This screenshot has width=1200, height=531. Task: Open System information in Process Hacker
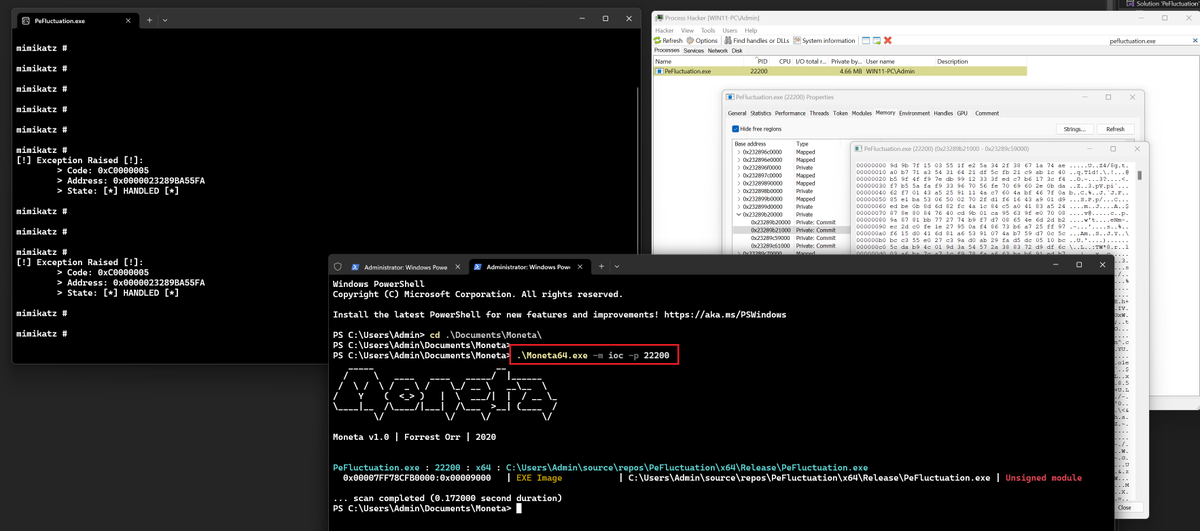[824, 40]
